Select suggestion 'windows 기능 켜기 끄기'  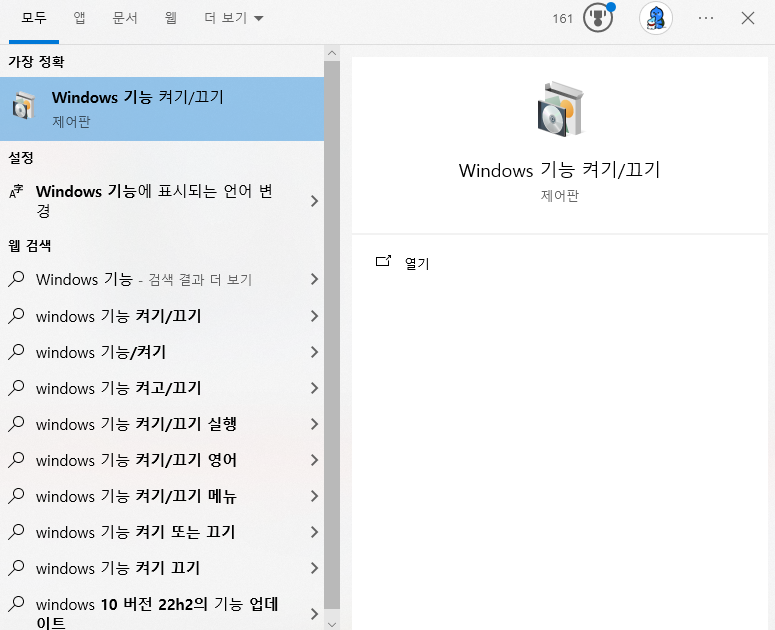[162, 568]
